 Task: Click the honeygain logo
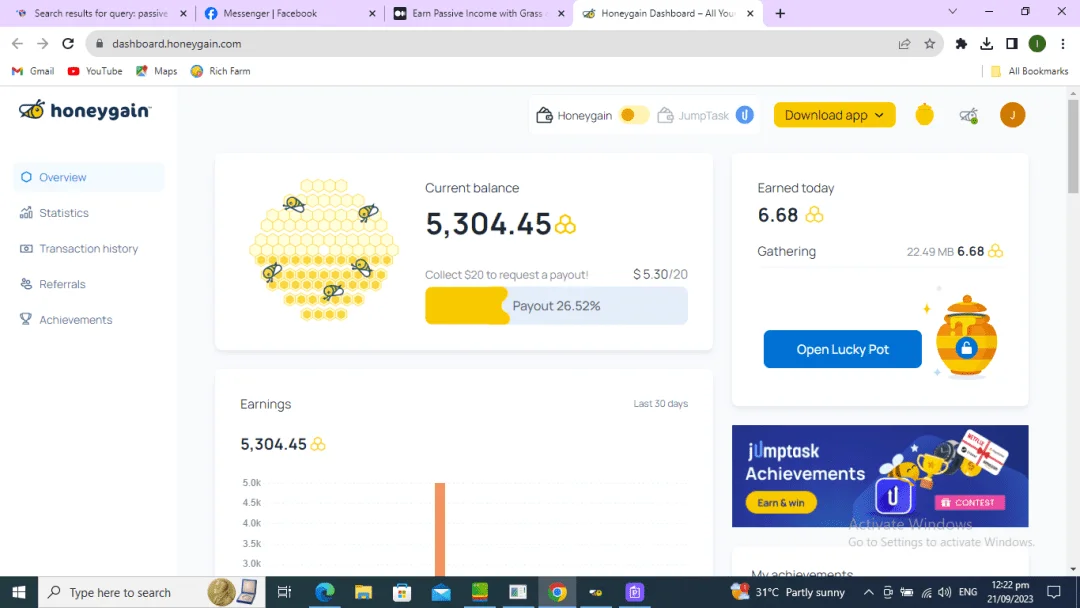coord(85,110)
